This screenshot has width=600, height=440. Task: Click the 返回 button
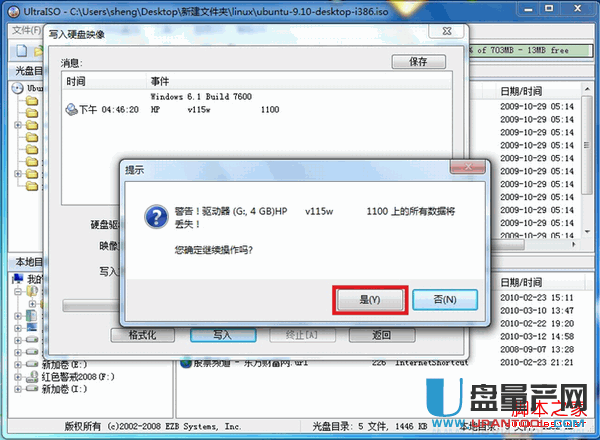pos(382,335)
